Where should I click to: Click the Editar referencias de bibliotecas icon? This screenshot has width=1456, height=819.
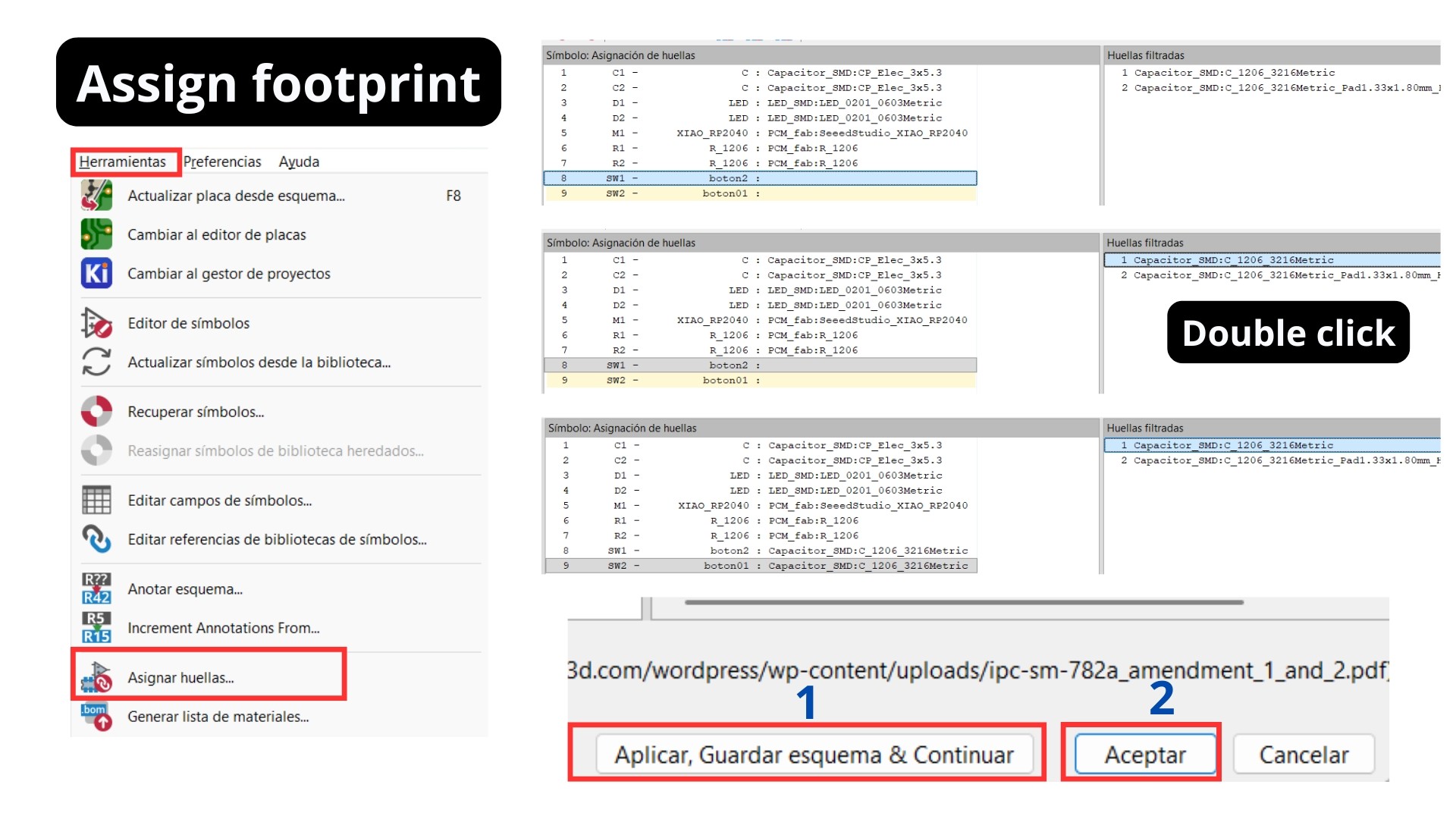tap(96, 539)
